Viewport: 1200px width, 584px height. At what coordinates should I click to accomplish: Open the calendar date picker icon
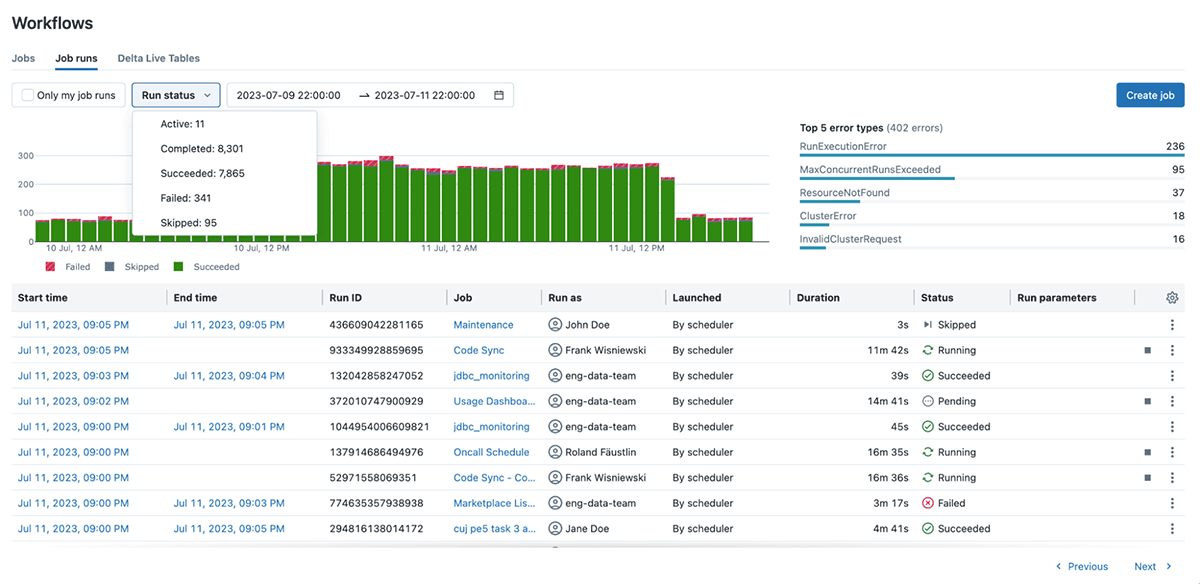pos(498,94)
